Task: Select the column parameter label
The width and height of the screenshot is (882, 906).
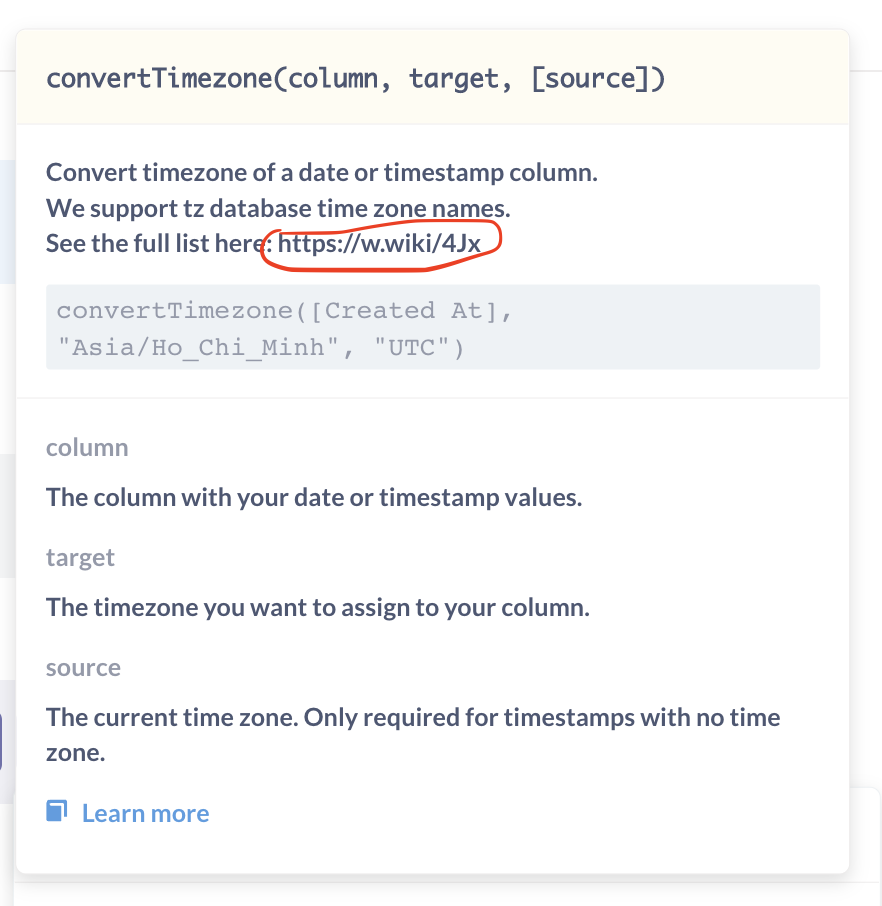Action: click(x=86, y=447)
